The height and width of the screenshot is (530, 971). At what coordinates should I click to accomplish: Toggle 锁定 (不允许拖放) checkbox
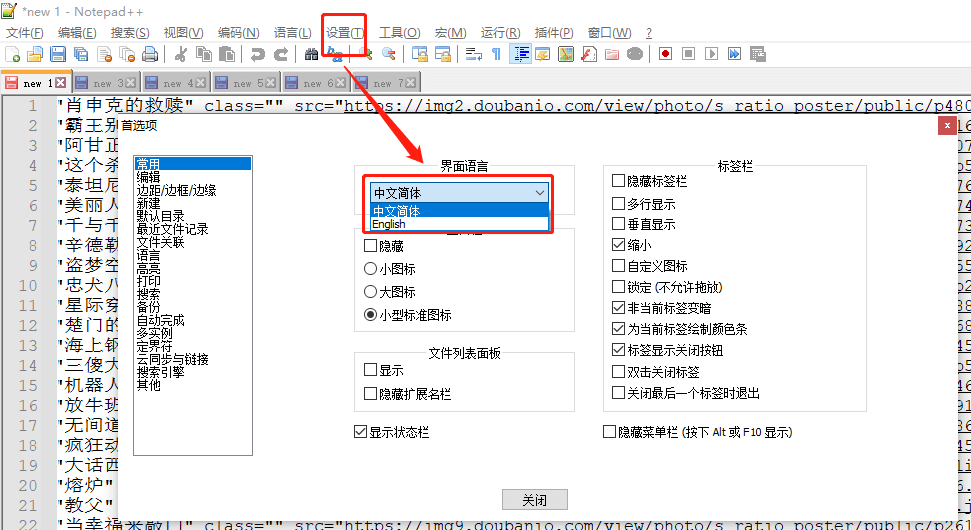click(618, 287)
